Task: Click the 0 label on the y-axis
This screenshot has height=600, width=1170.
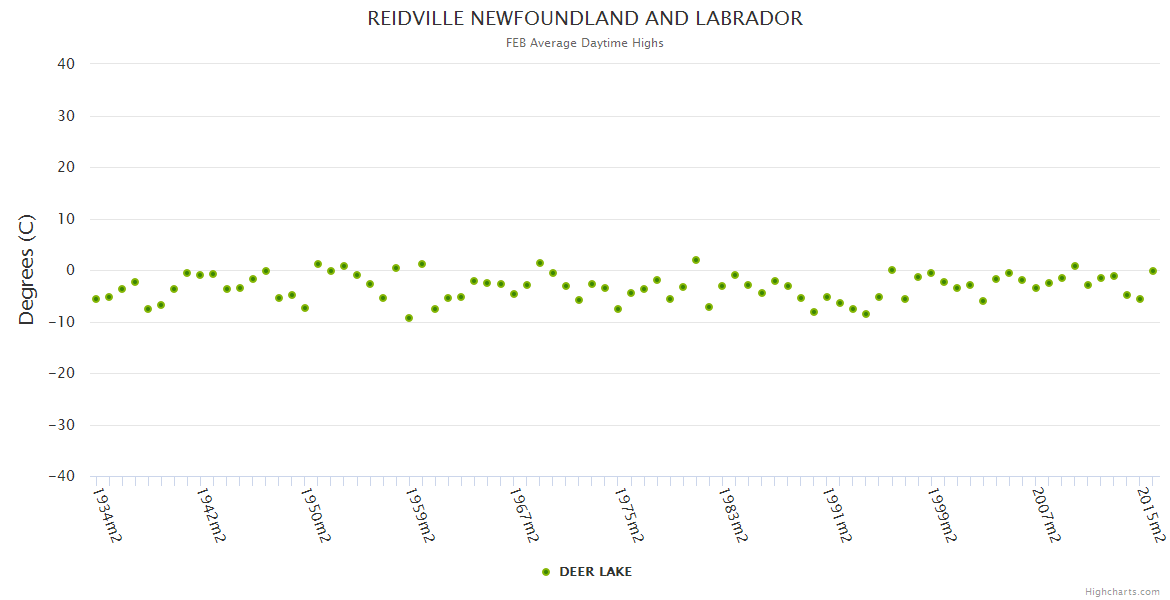Action: (x=71, y=270)
